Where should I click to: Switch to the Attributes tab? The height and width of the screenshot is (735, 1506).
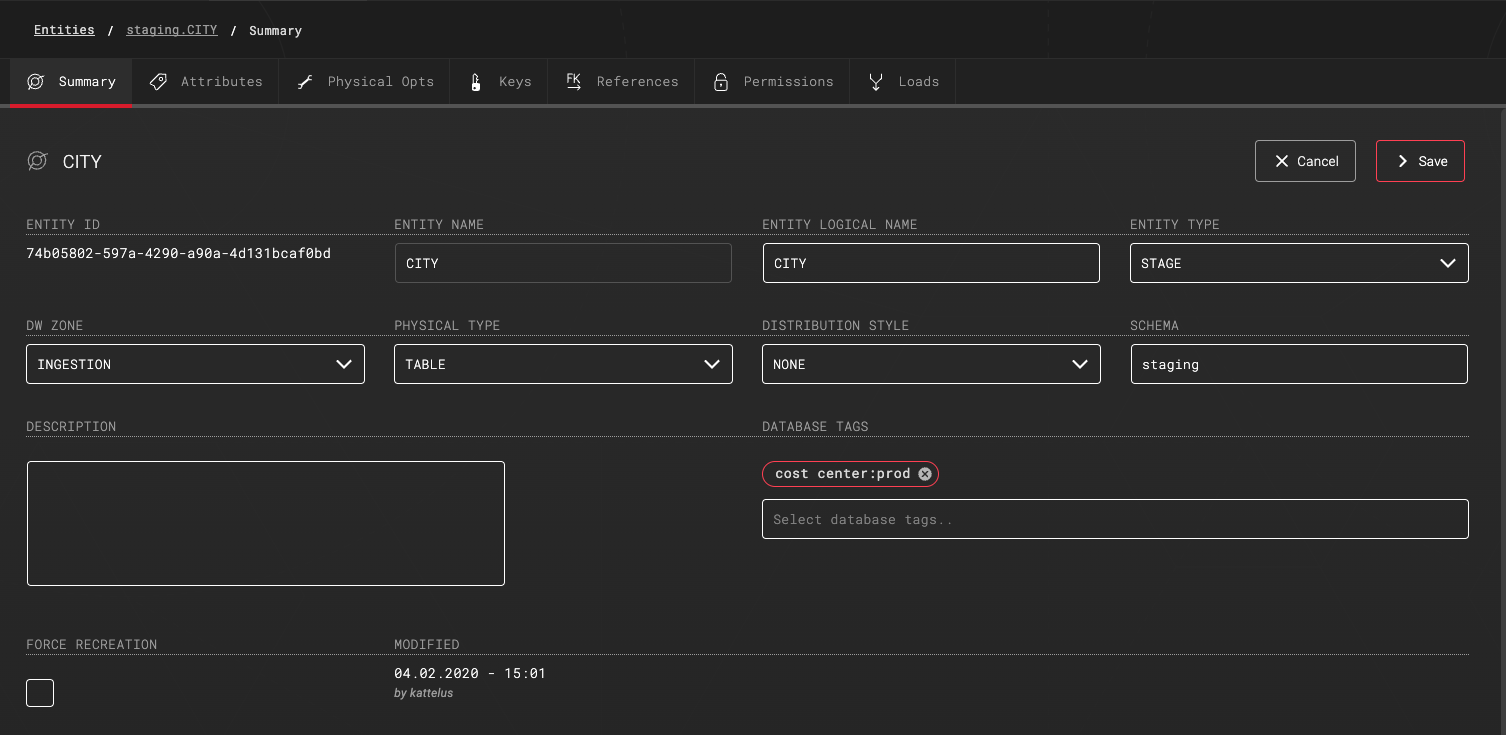tap(206, 81)
